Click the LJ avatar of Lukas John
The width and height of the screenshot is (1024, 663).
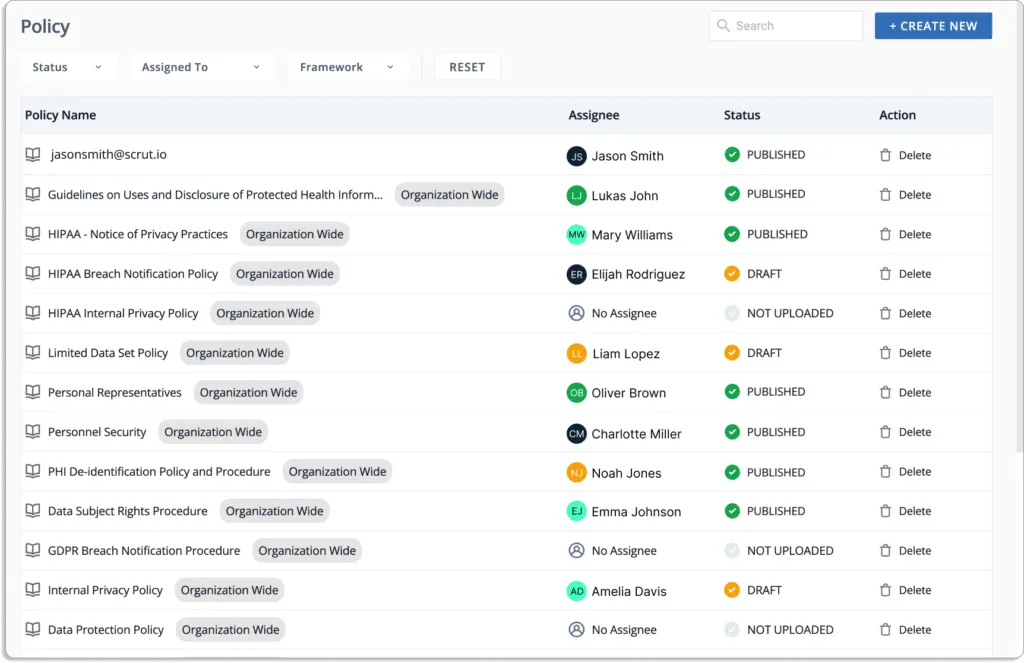coord(577,195)
